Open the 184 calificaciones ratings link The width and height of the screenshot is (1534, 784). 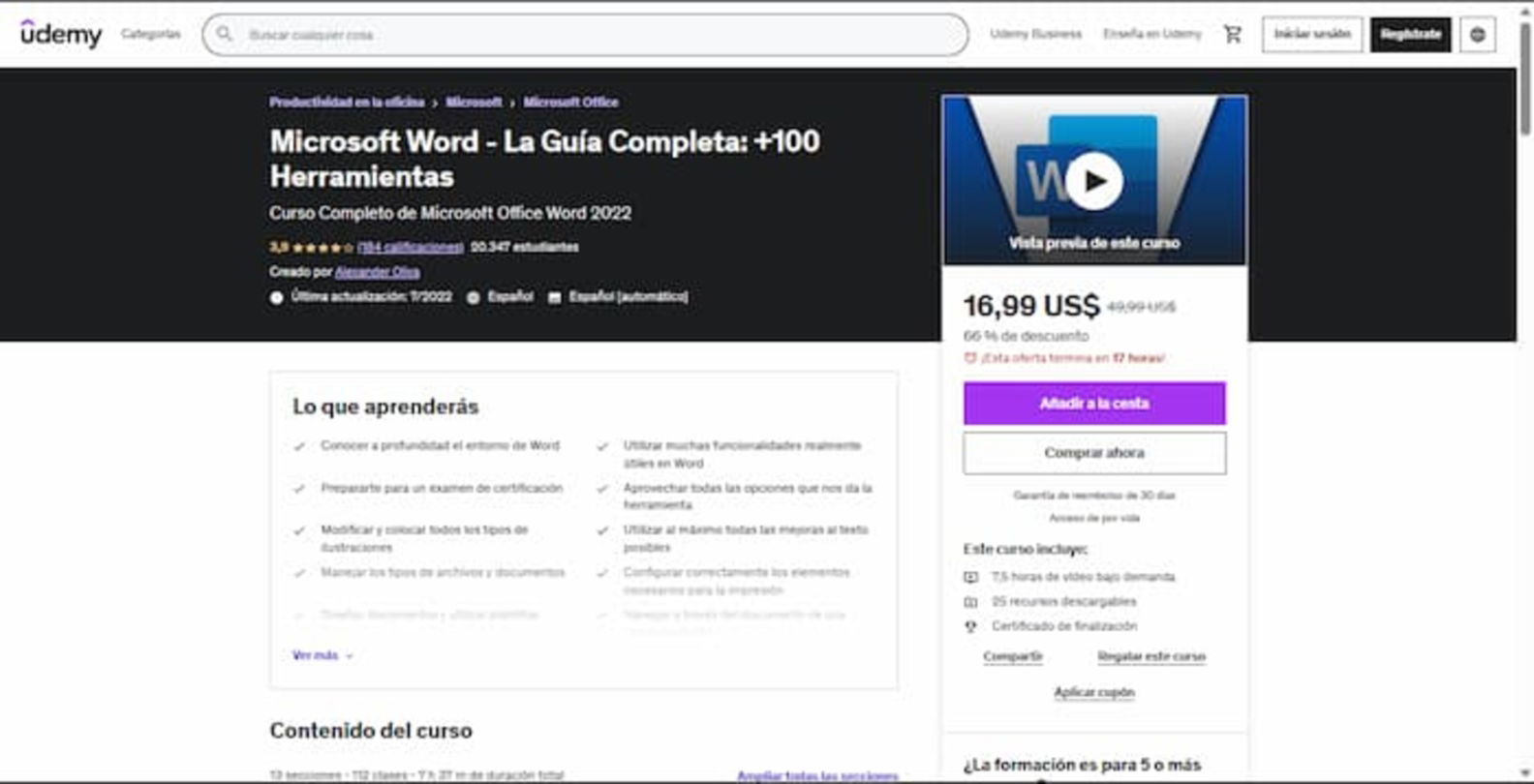tap(411, 248)
